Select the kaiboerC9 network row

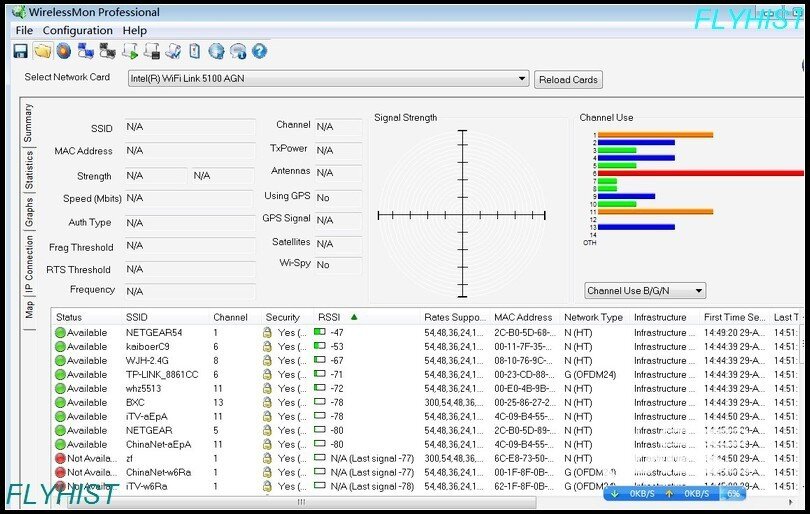(x=427, y=347)
